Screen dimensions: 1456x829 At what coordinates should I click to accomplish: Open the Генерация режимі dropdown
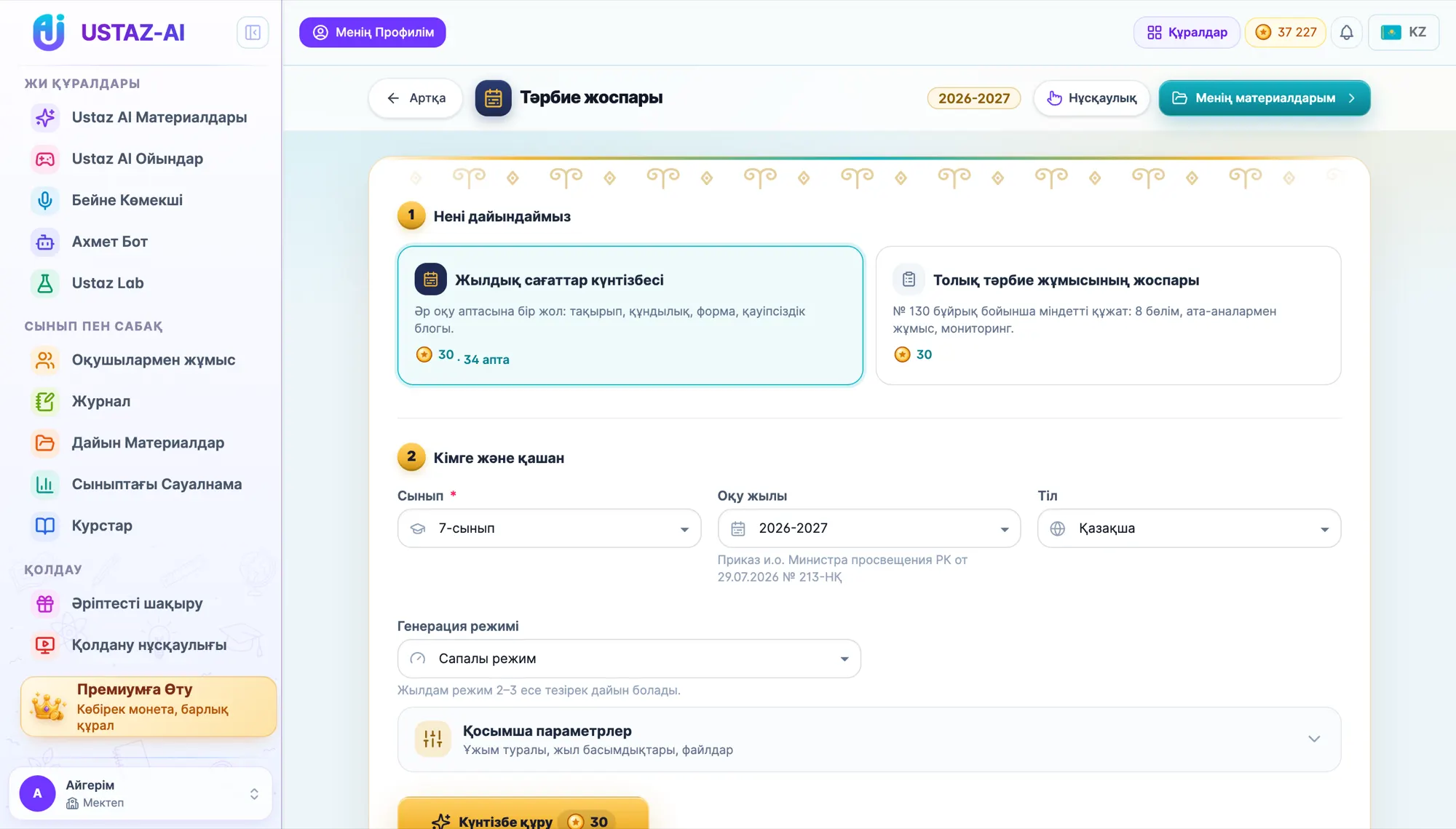pyautogui.click(x=629, y=659)
